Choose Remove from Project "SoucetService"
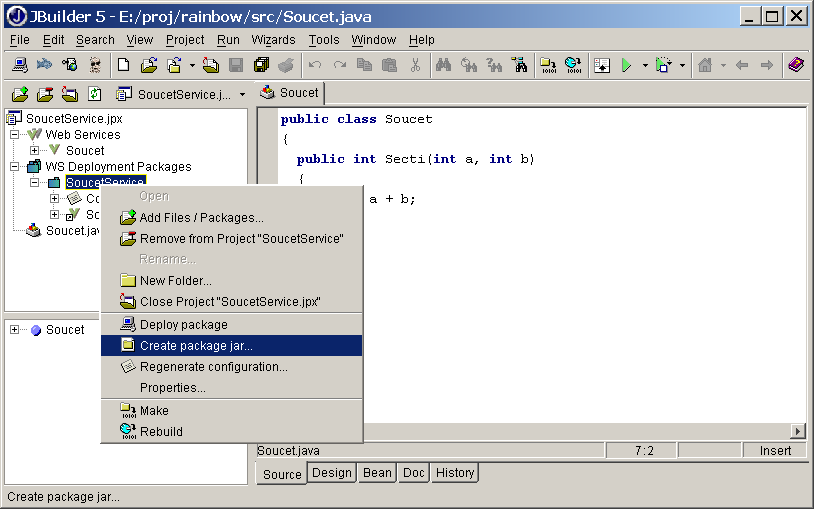The width and height of the screenshot is (814, 509). 232,238
